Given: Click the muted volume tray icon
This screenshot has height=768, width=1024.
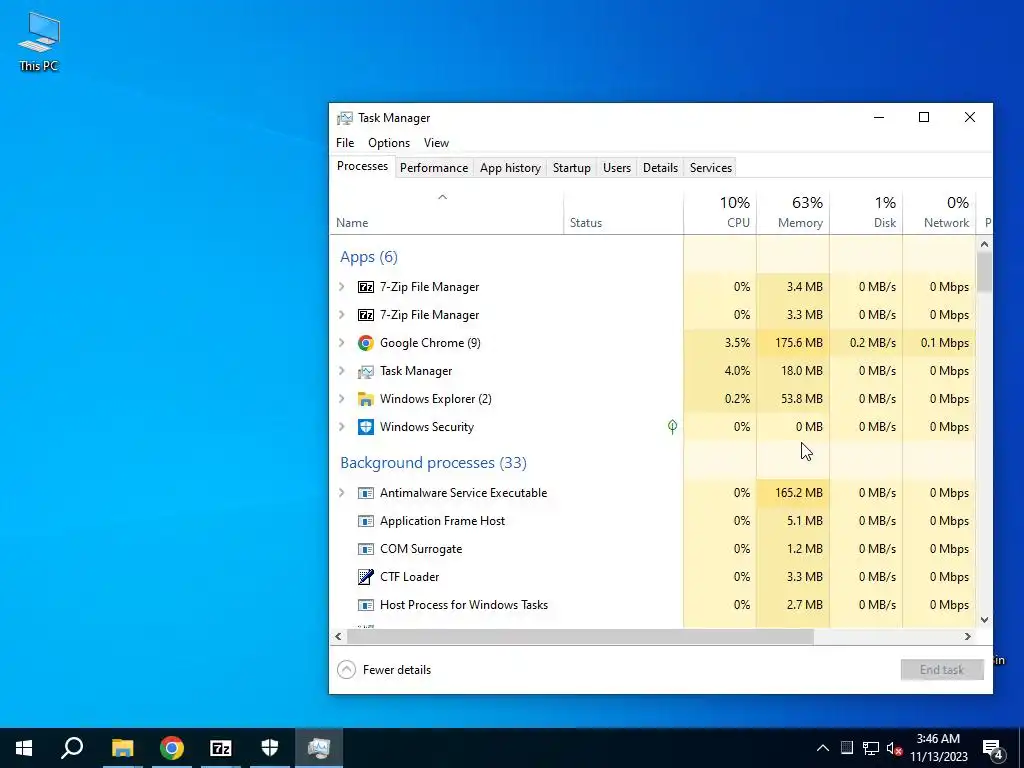Looking at the screenshot, I should click(895, 748).
